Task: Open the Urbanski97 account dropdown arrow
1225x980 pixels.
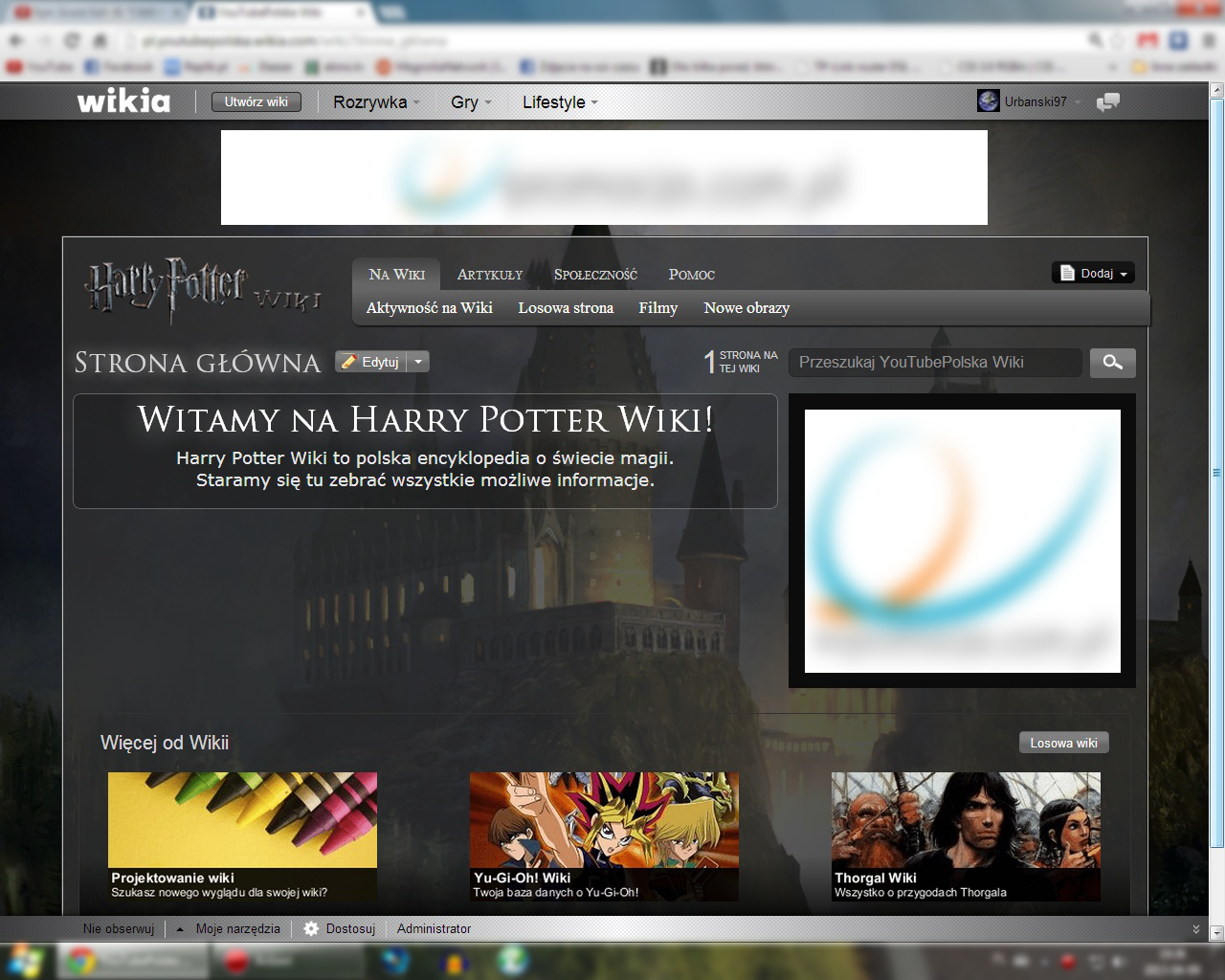Action: pos(1078,101)
